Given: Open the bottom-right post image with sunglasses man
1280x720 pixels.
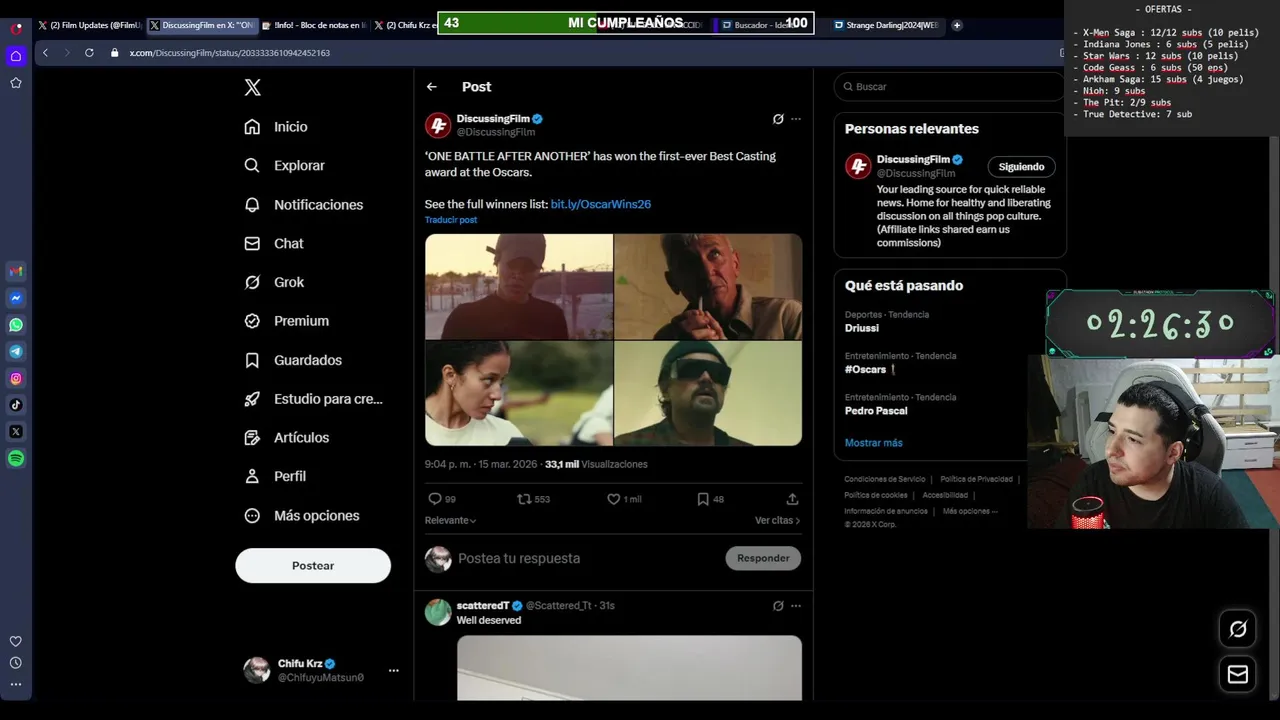Looking at the screenshot, I should coord(708,394).
